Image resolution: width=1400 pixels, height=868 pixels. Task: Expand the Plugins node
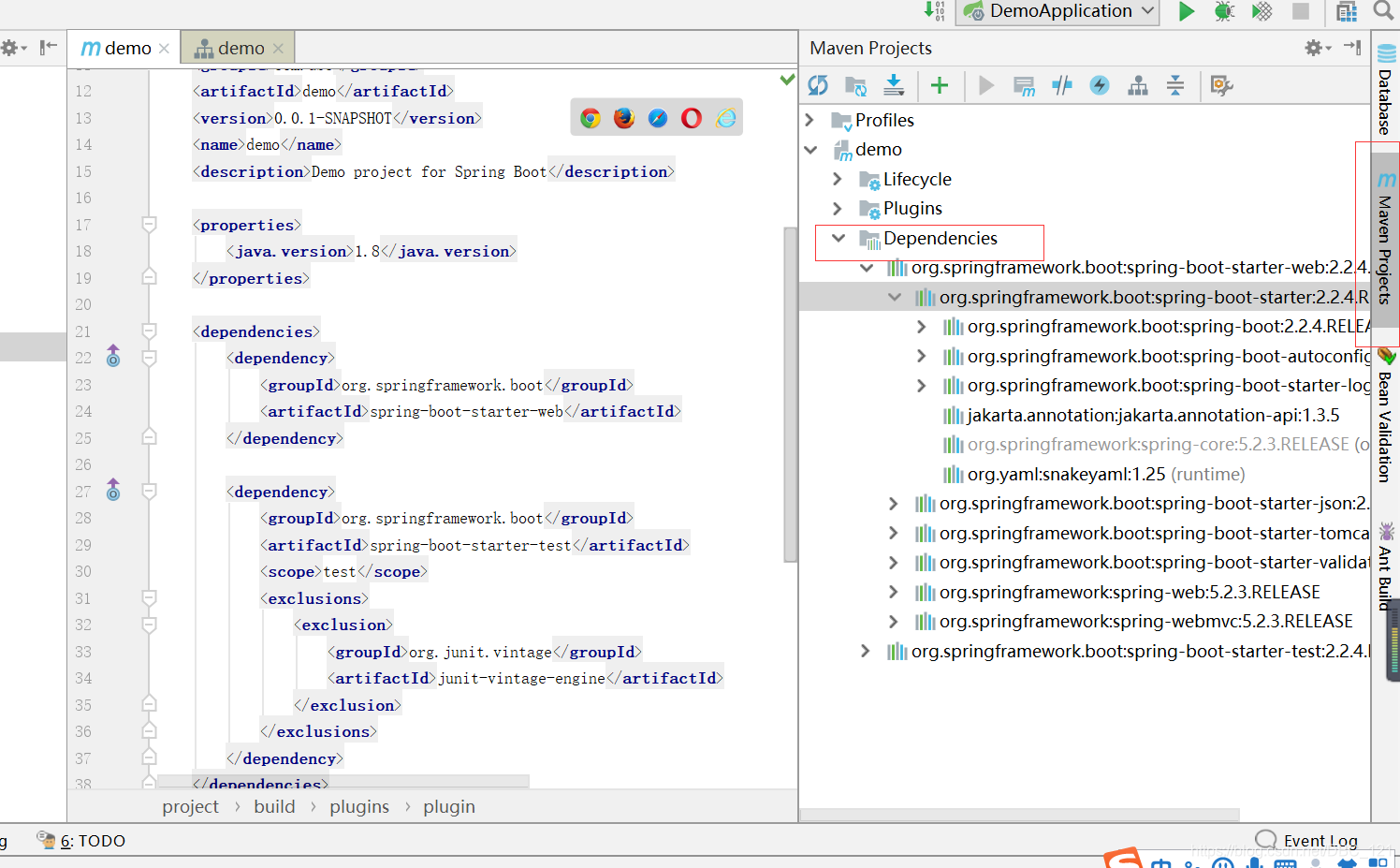839,208
